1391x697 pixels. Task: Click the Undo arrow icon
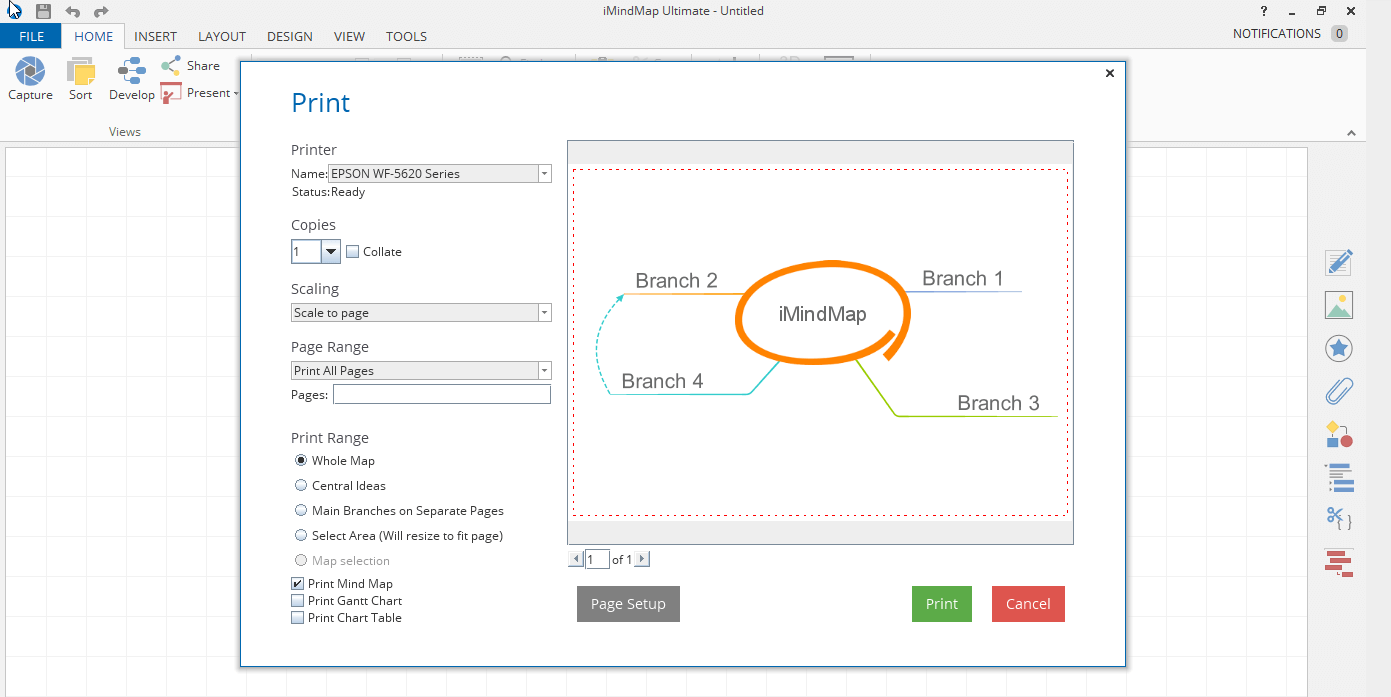pos(72,11)
